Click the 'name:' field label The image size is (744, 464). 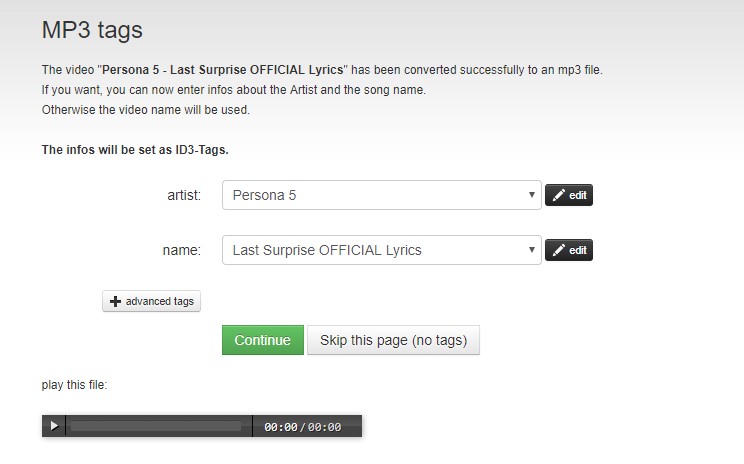click(181, 250)
